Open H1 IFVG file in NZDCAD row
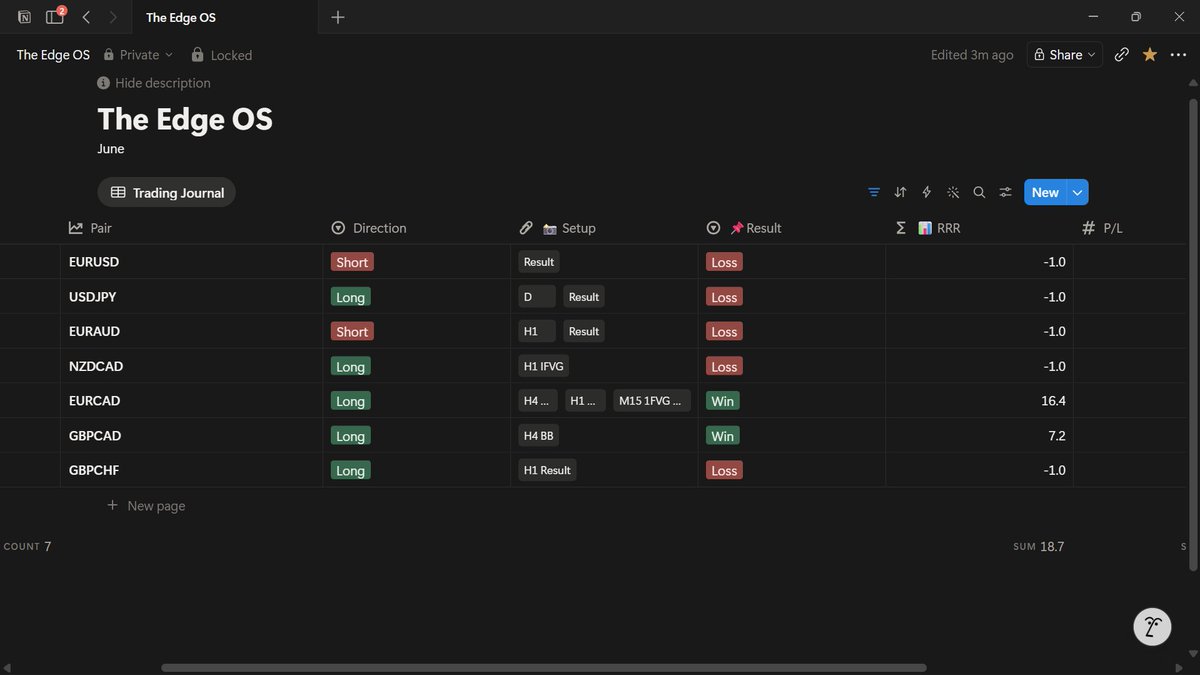The image size is (1200, 675). pos(543,366)
